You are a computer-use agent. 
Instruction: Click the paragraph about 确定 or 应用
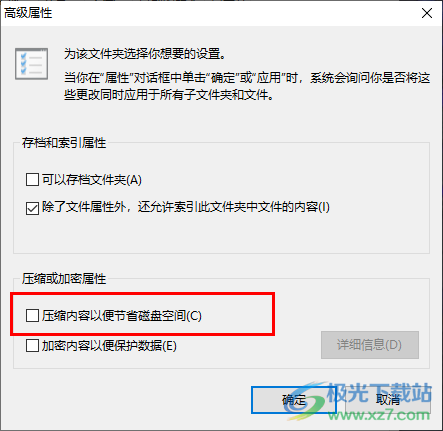tap(247, 86)
